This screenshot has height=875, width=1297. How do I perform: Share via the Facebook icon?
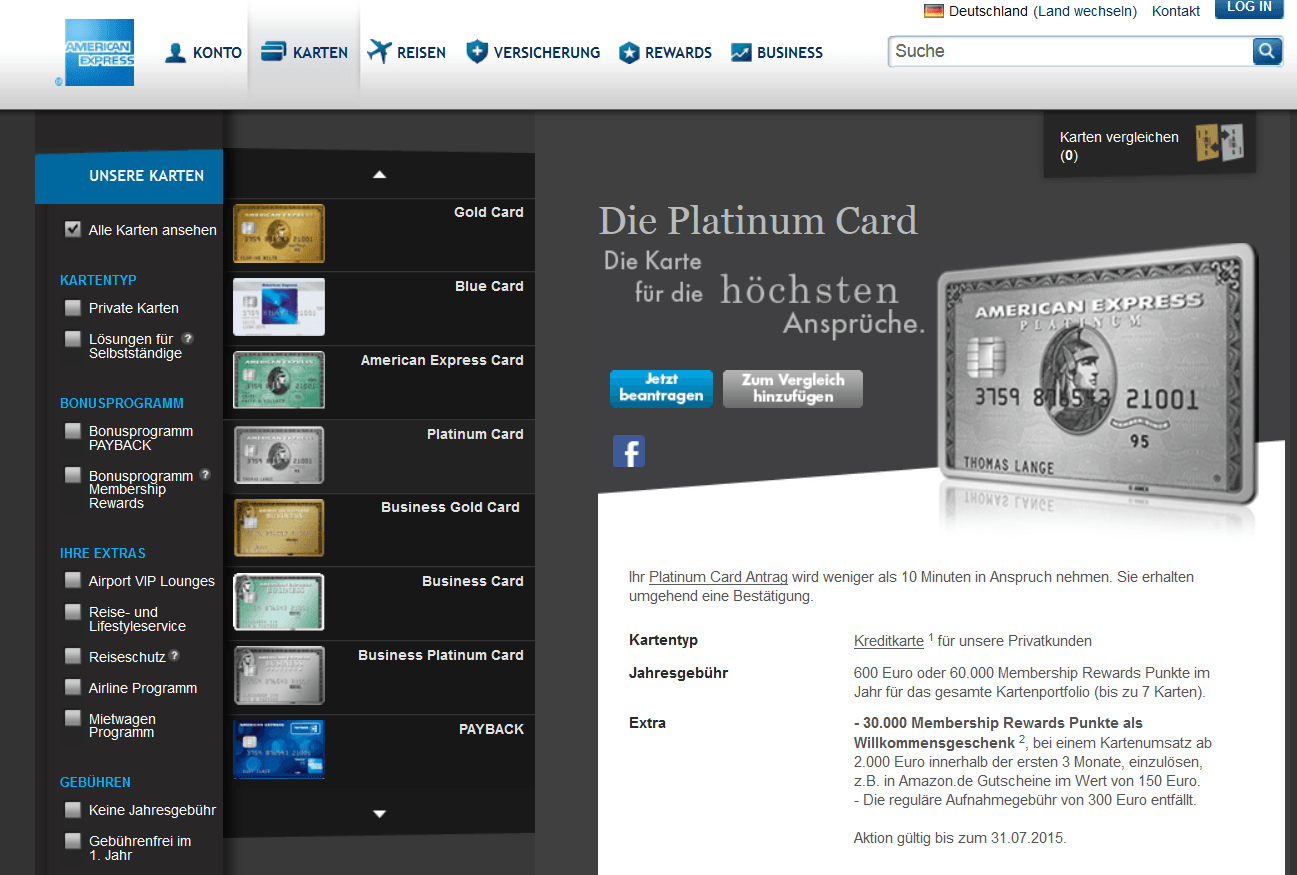point(629,452)
